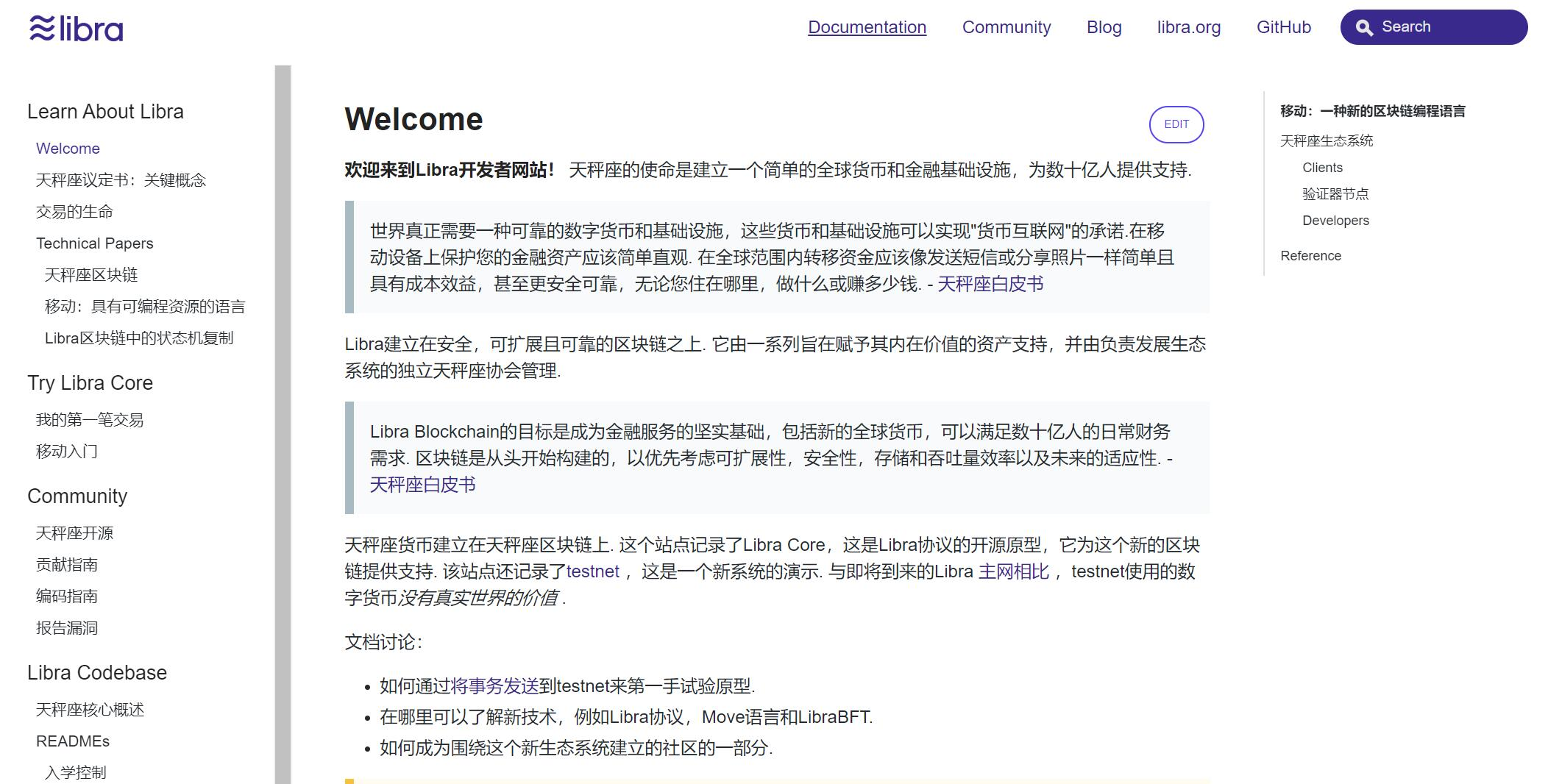Open 交易的生命 sidebar page
The image size is (1548, 784).
click(74, 212)
